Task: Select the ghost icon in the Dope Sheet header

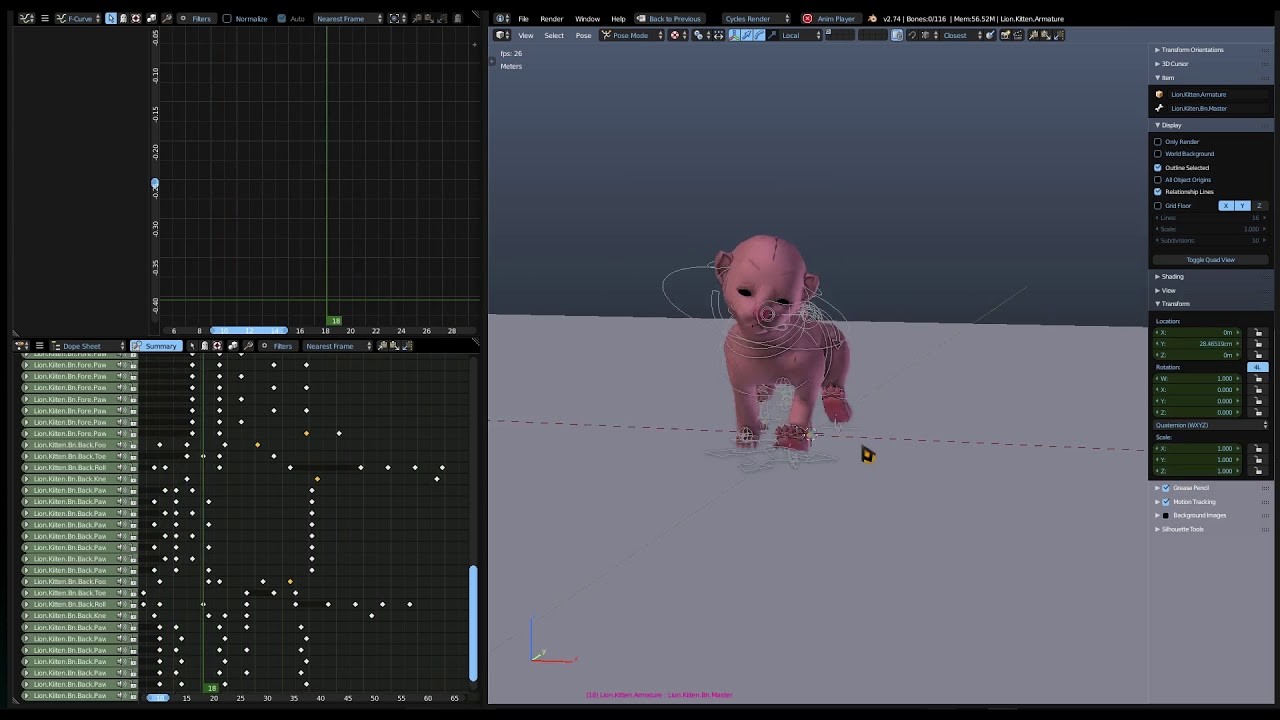Action: pyautogui.click(x=203, y=346)
